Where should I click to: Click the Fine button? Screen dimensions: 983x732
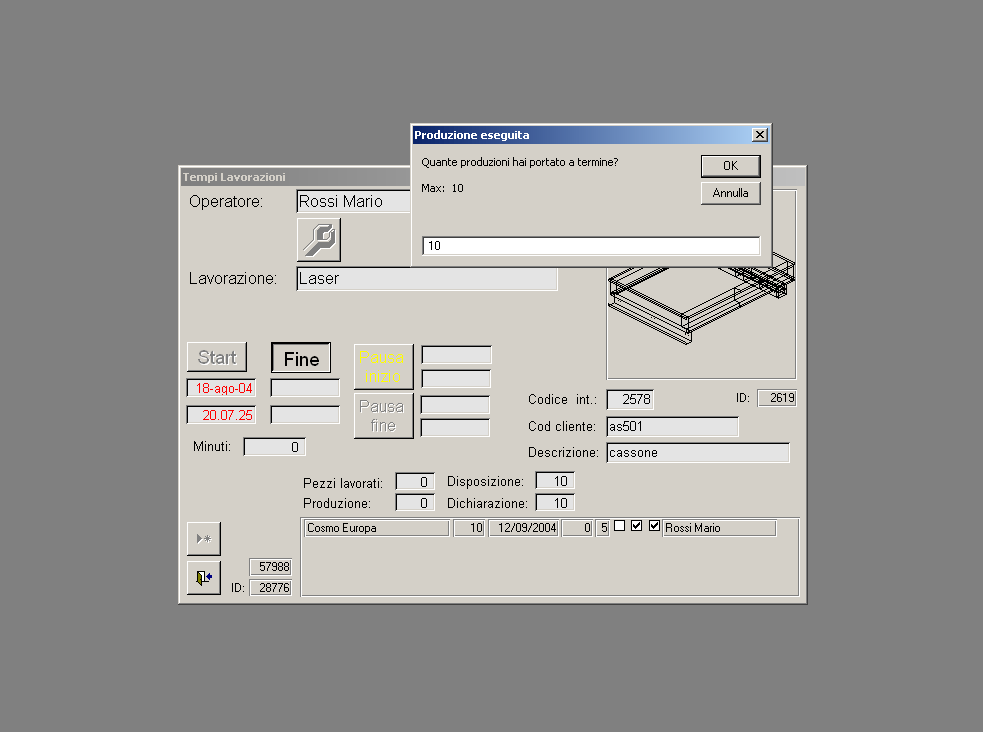301,358
